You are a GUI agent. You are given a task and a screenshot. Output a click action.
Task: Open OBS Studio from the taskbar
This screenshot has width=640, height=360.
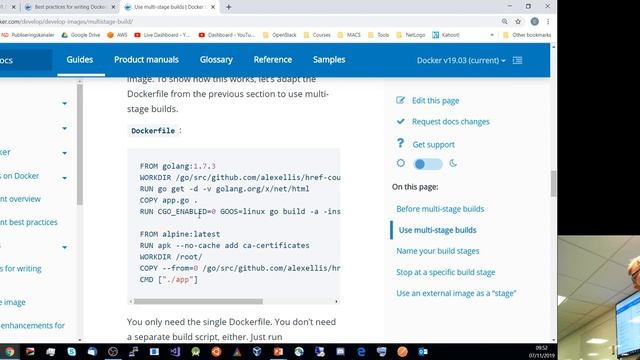click(113, 351)
